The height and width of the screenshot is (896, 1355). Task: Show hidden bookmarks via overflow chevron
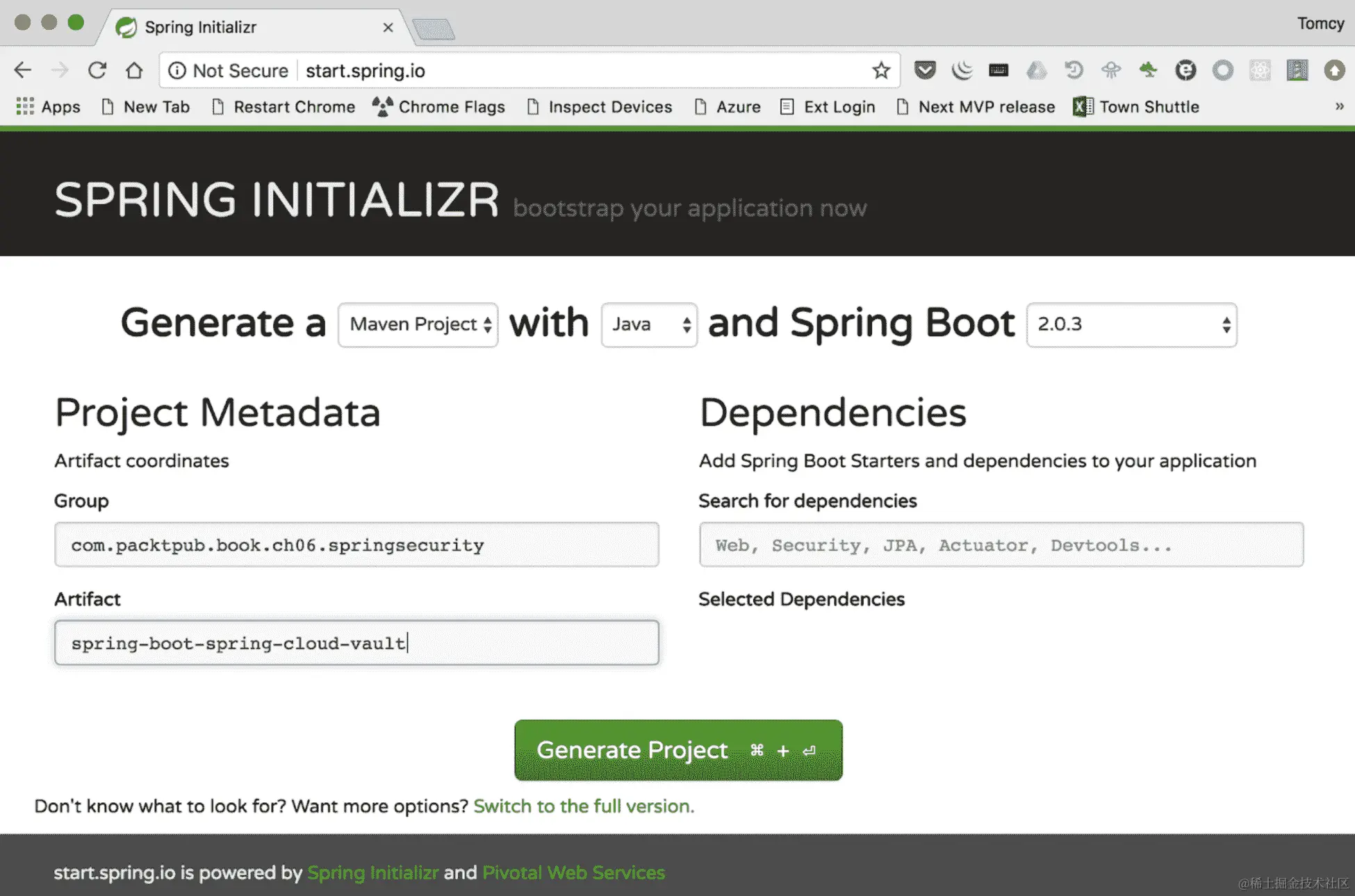1339,107
